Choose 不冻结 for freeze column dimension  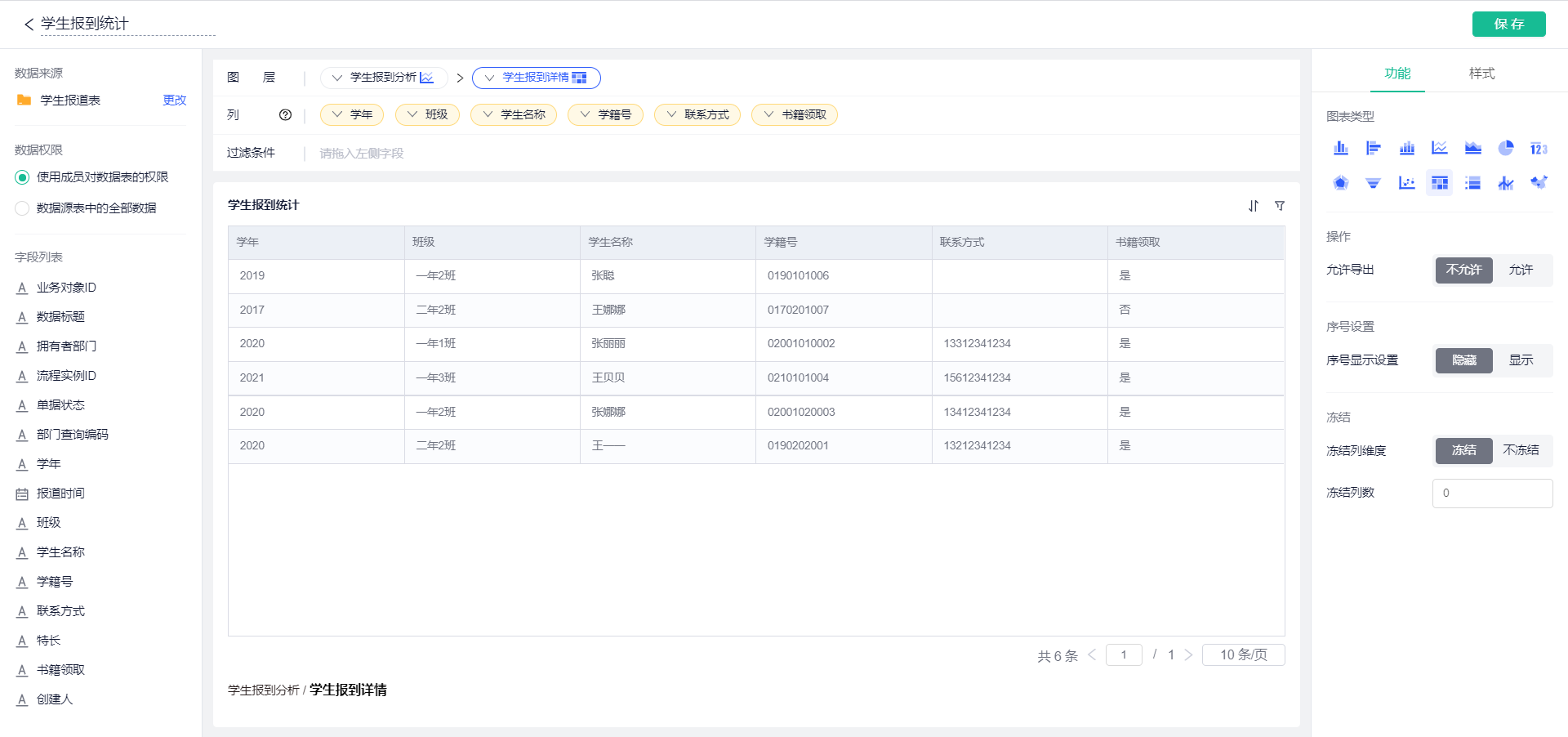pos(1521,450)
